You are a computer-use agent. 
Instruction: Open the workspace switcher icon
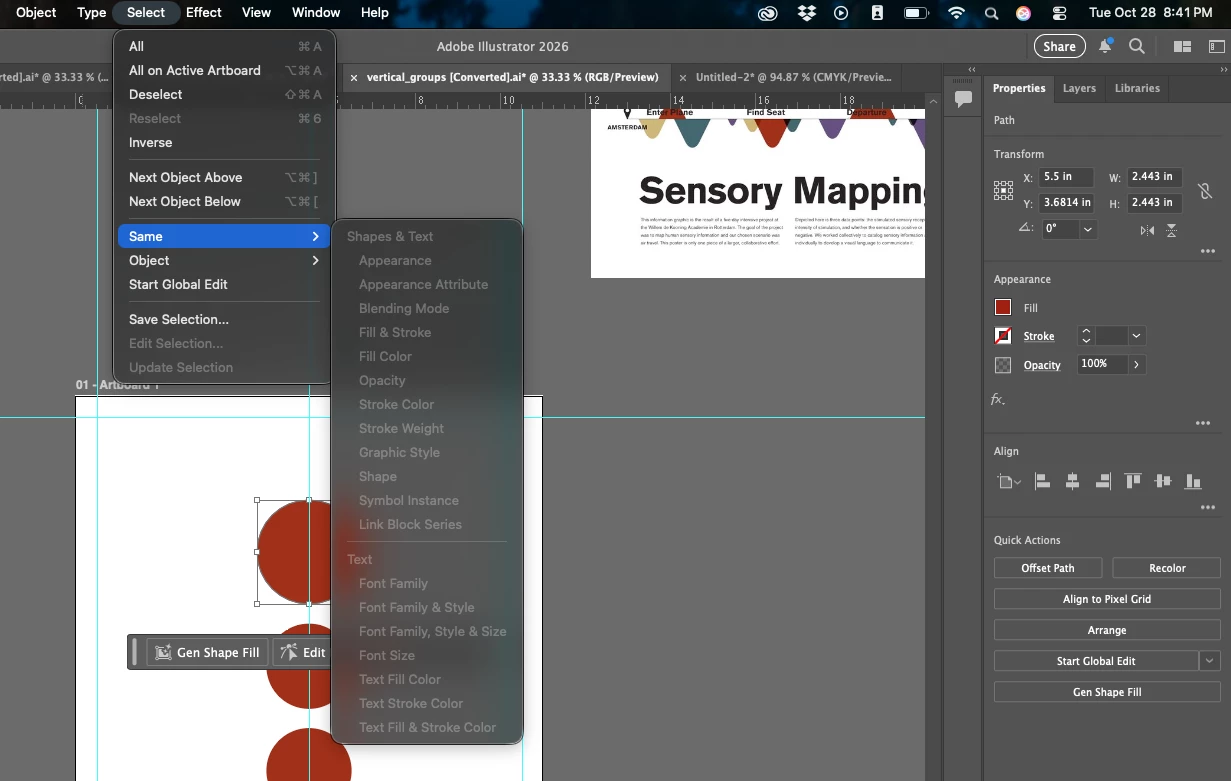click(1217, 46)
